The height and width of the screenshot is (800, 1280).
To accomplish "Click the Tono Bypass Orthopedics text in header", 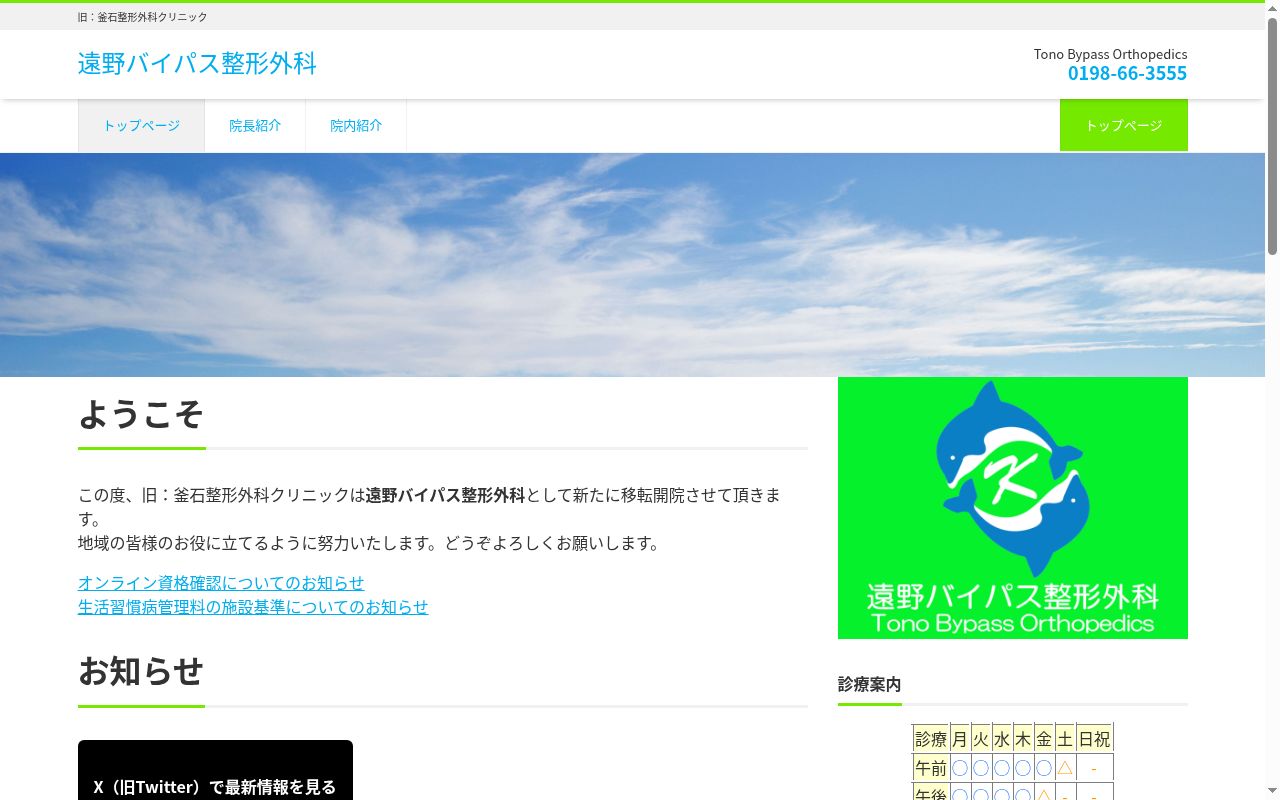I will 1111,54.
